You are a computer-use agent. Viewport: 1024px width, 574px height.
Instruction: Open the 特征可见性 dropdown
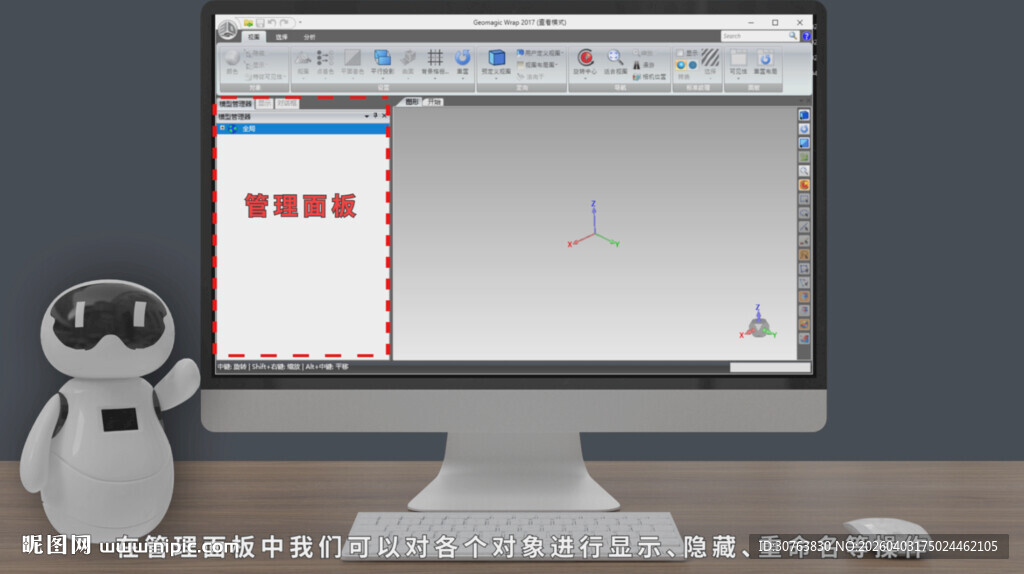pyautogui.click(x=285, y=76)
